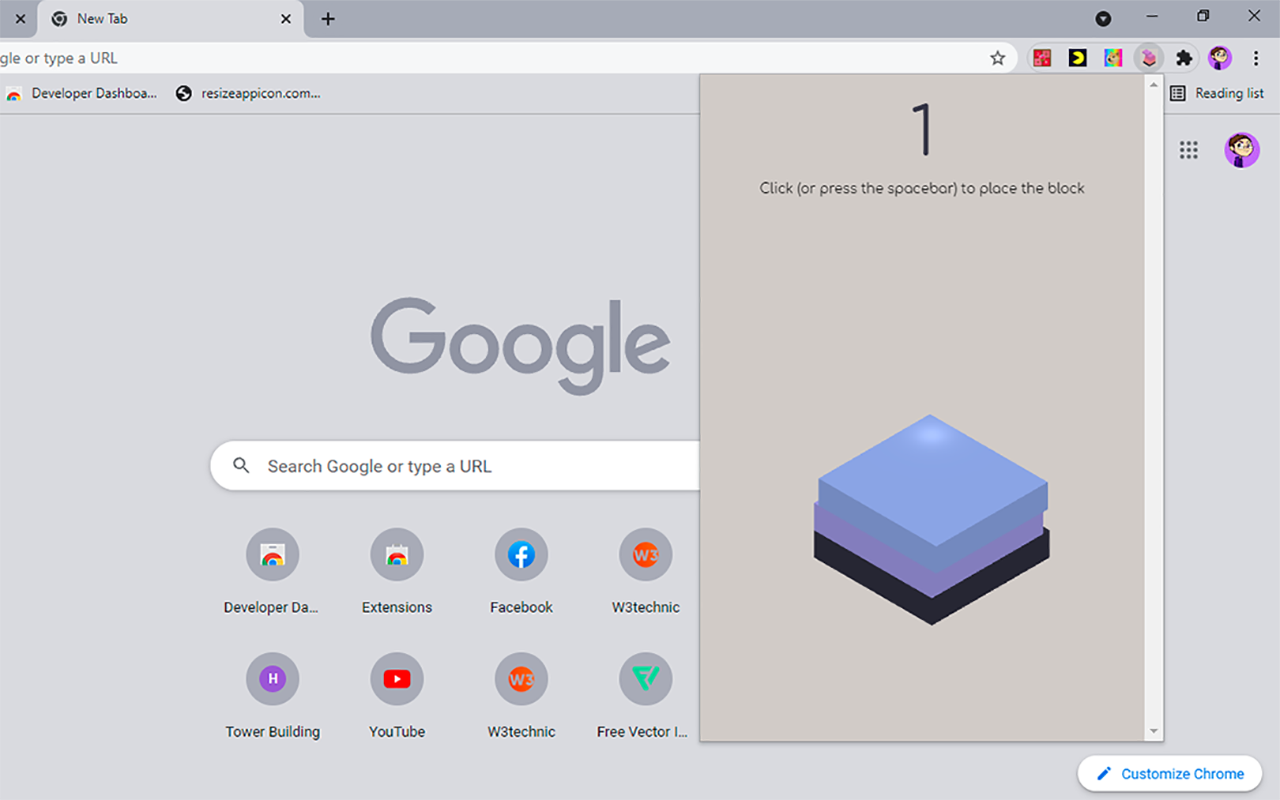Open the Facebook shortcut tile
Image resolution: width=1280 pixels, height=800 pixels.
[521, 572]
